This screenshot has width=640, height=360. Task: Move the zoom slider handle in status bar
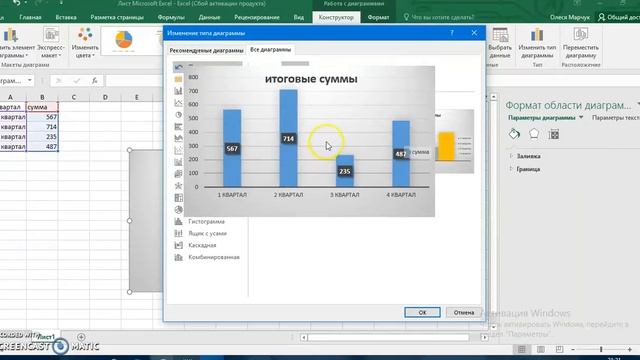[601, 349]
